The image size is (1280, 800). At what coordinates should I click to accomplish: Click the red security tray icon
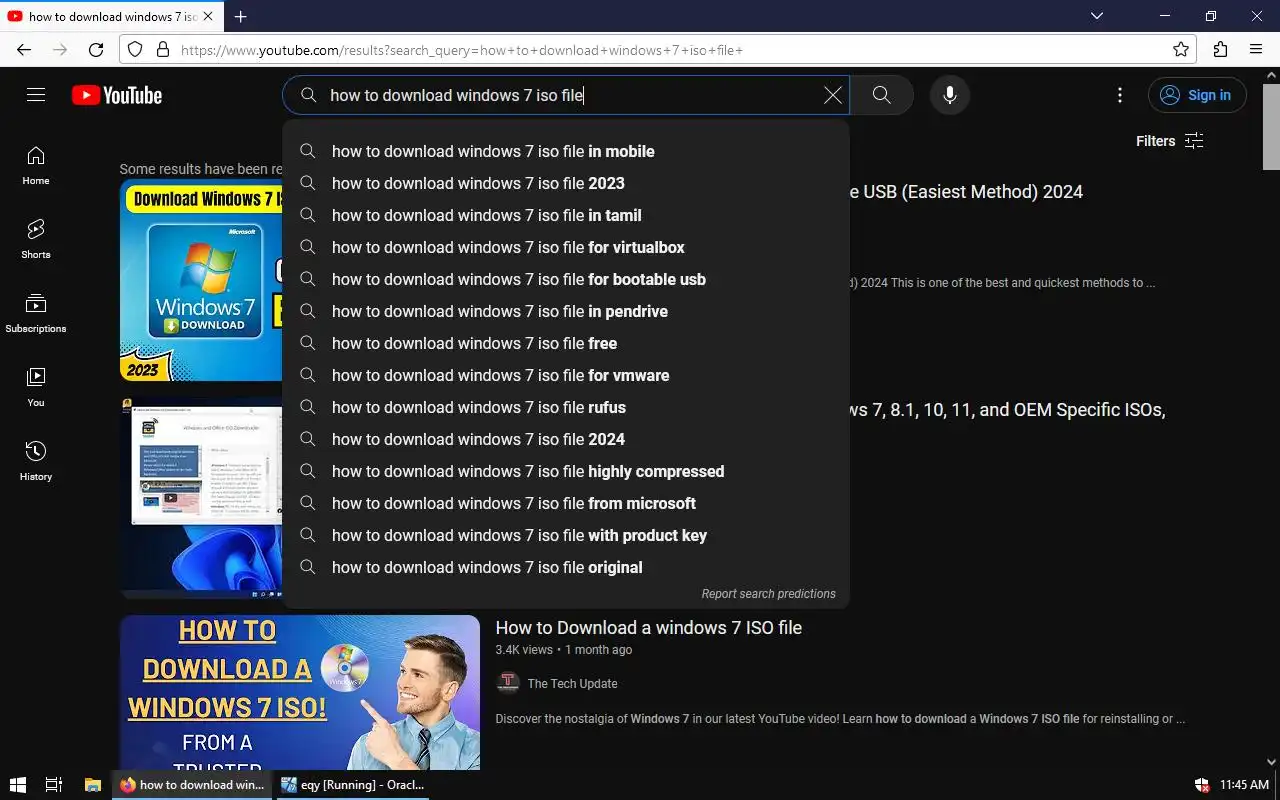point(1202,785)
